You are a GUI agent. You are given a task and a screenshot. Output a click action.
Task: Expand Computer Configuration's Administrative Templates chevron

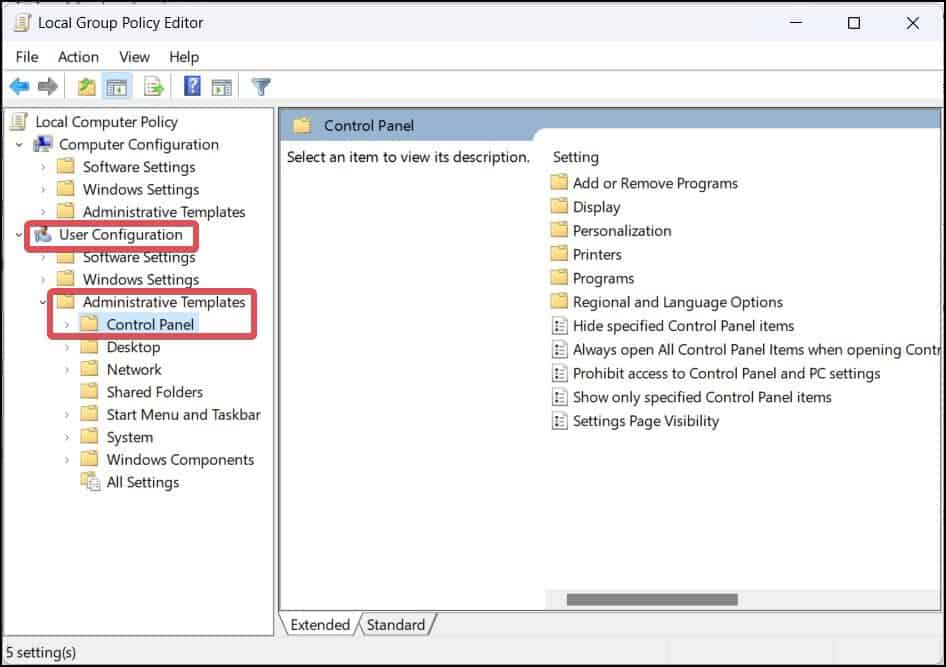43,212
